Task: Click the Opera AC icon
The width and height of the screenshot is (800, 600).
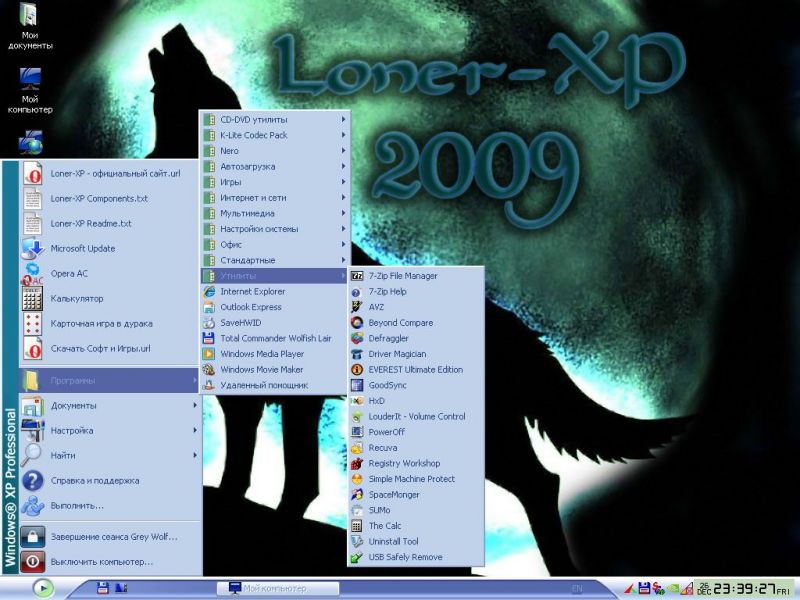Action: point(32,274)
